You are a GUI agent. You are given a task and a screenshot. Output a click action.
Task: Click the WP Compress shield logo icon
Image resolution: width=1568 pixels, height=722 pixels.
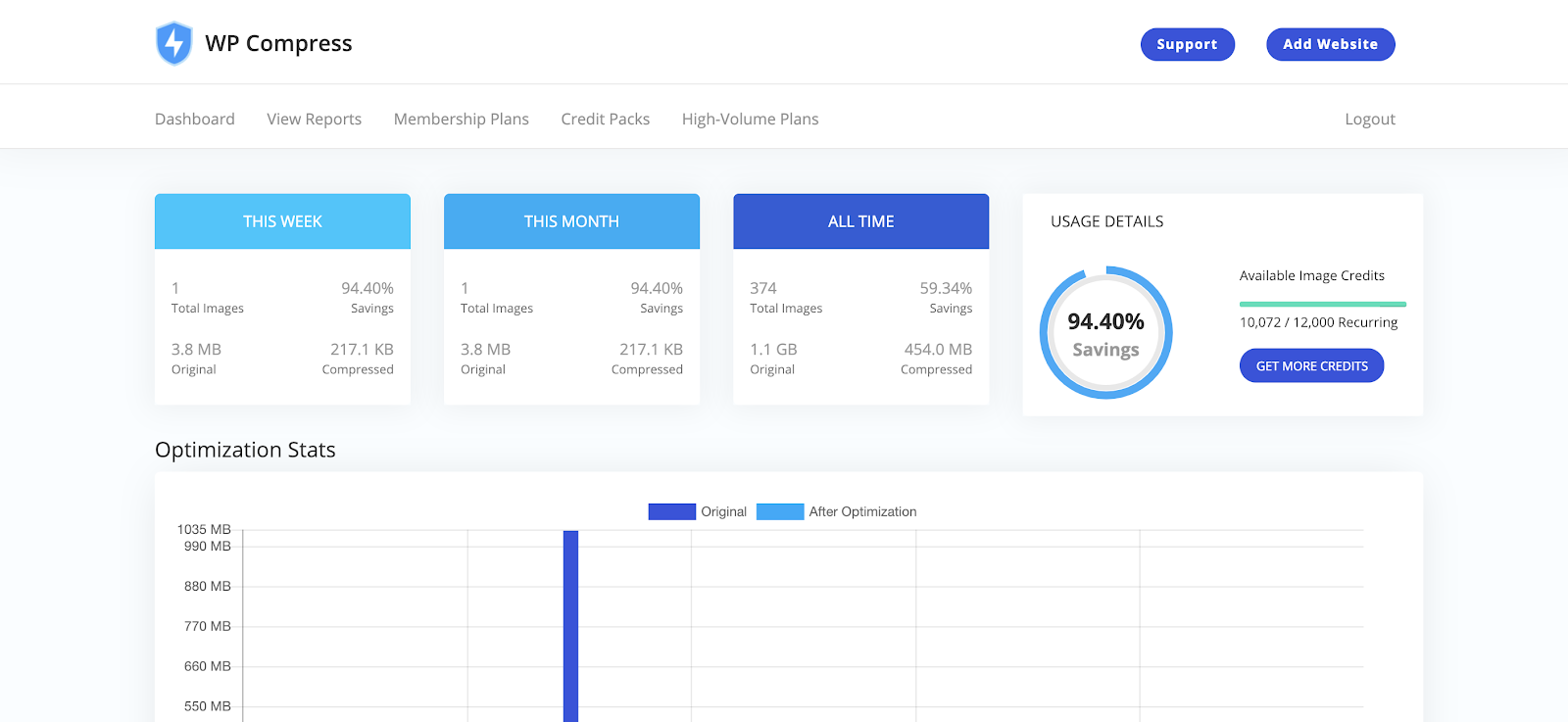click(x=174, y=43)
